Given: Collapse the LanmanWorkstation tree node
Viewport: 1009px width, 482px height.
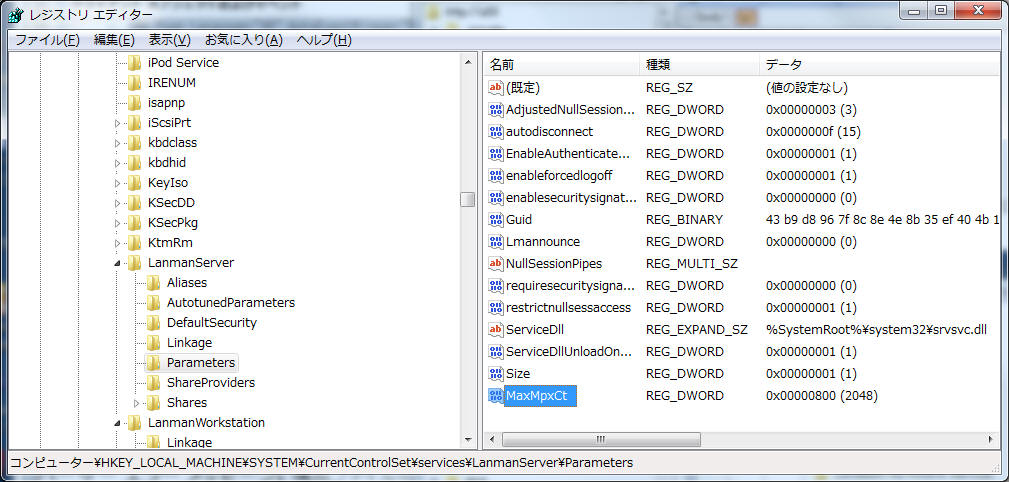Looking at the screenshot, I should [119, 423].
